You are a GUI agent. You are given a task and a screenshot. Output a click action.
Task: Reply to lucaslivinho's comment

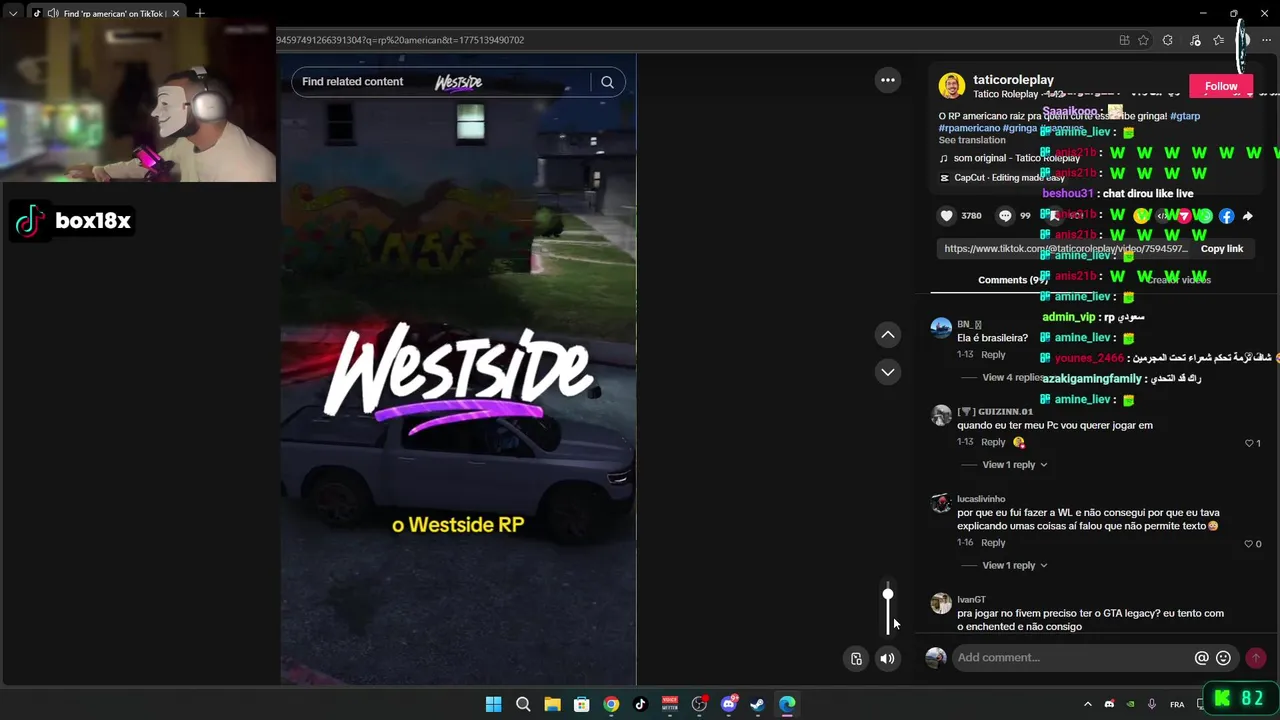993,543
